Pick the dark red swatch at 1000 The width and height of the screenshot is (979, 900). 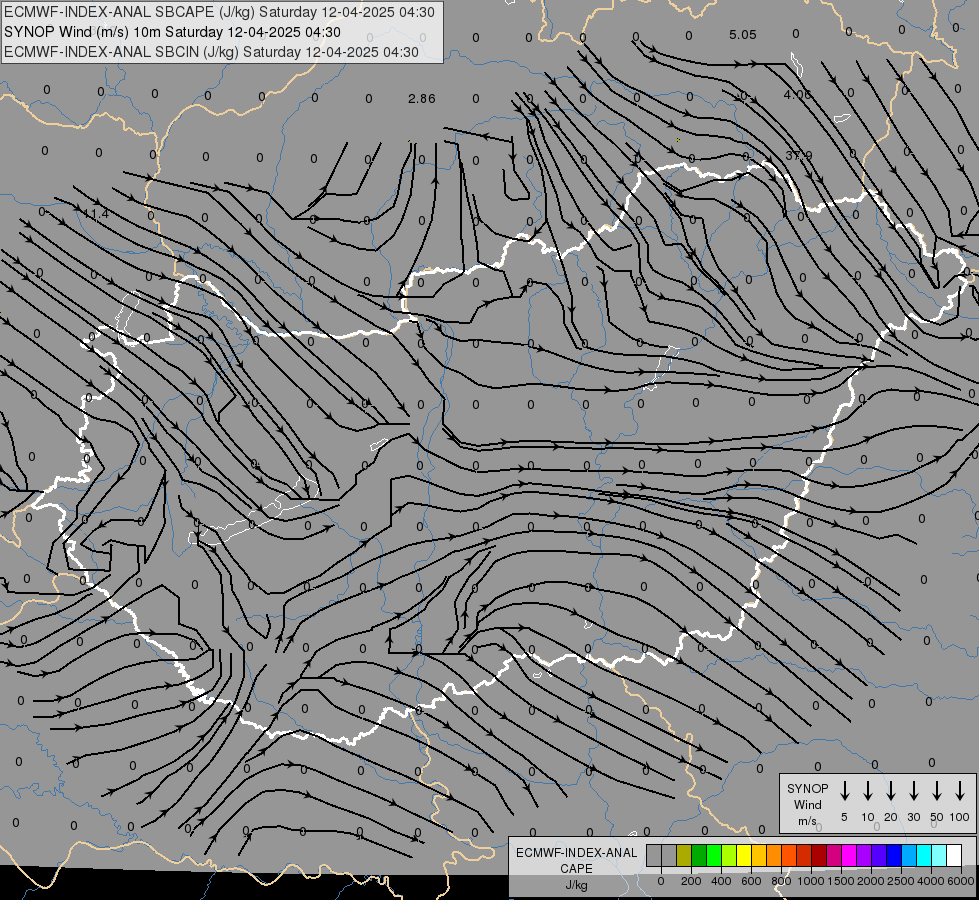(819, 855)
